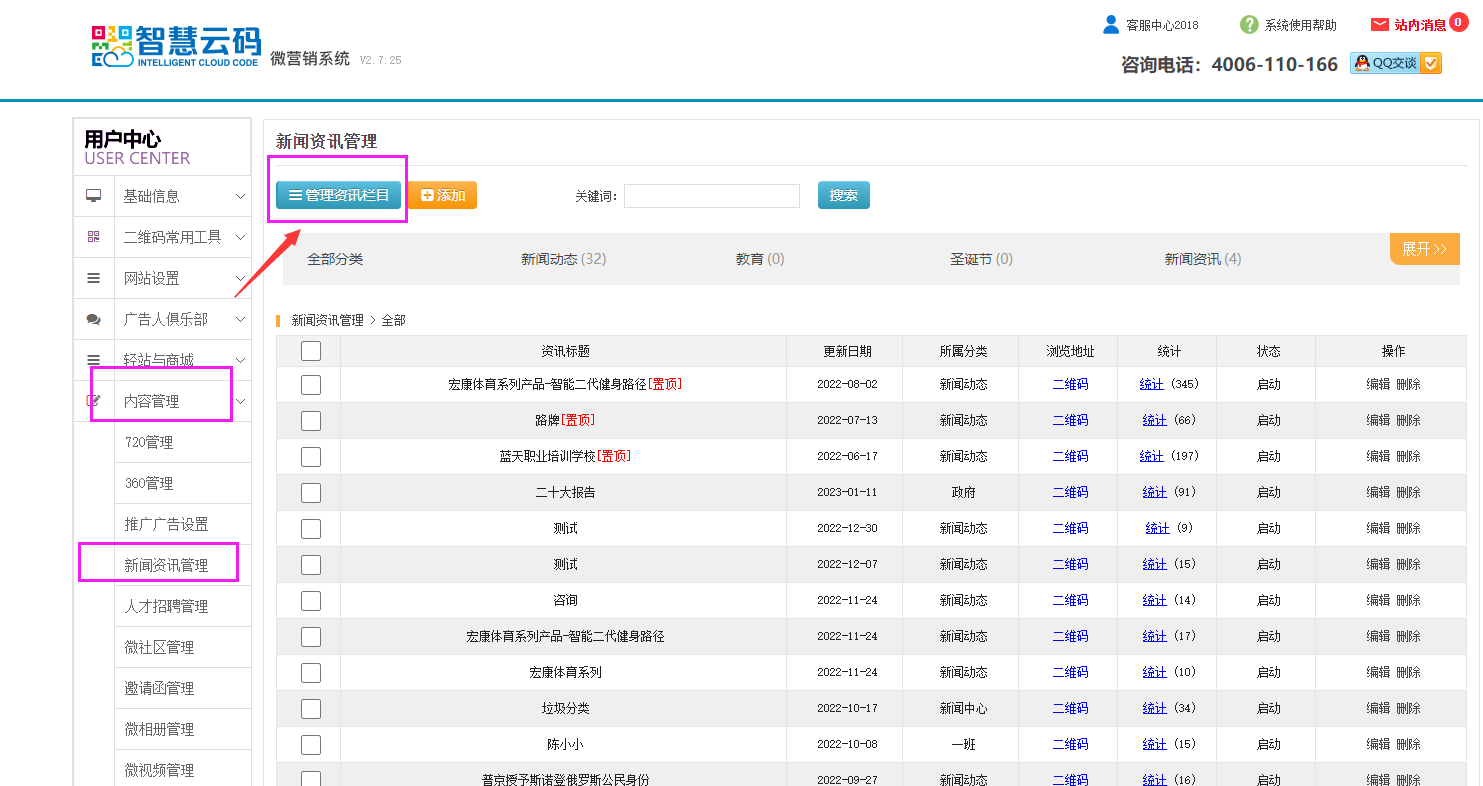Click the 智慧云码 logo
Screen dimensions: 1483x786
176,46
